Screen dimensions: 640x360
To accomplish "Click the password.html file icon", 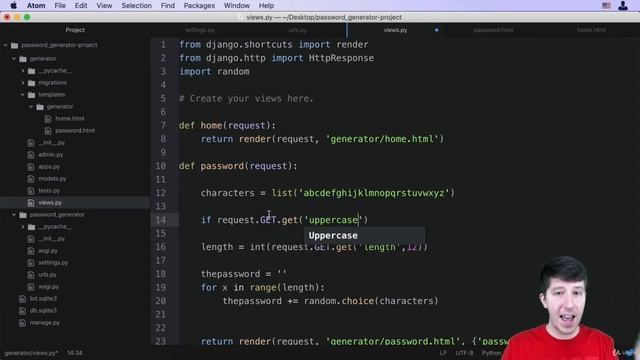I will coord(48,131).
